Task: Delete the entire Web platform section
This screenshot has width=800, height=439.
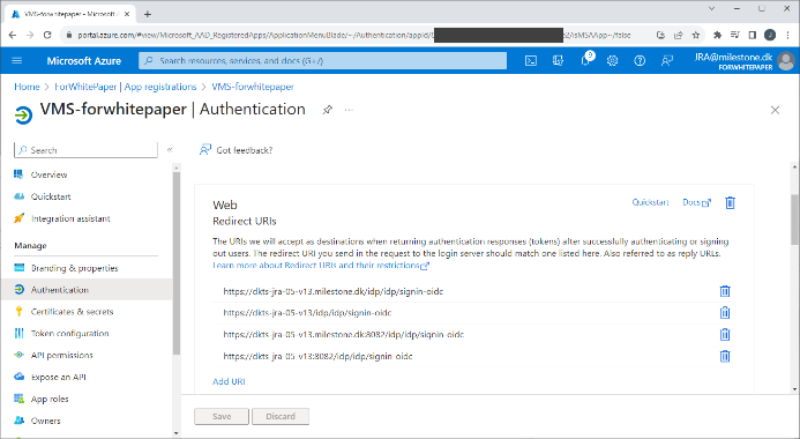Action: click(730, 203)
